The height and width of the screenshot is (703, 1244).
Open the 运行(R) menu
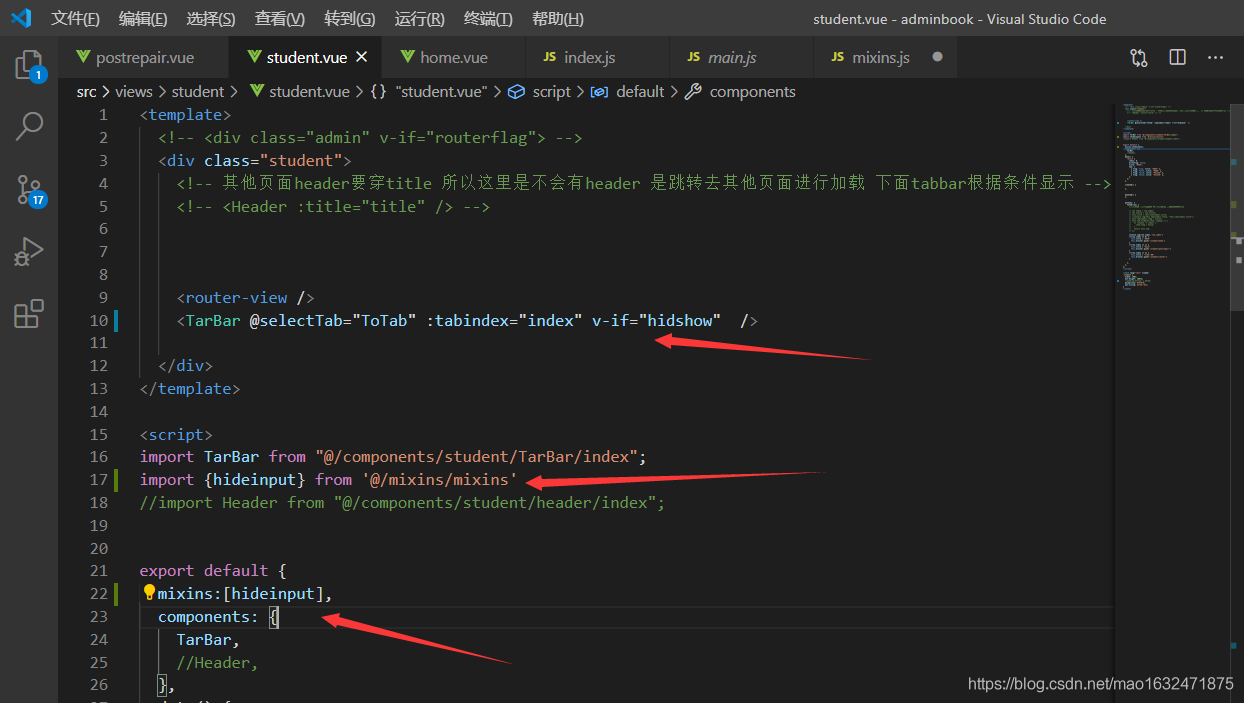[420, 19]
